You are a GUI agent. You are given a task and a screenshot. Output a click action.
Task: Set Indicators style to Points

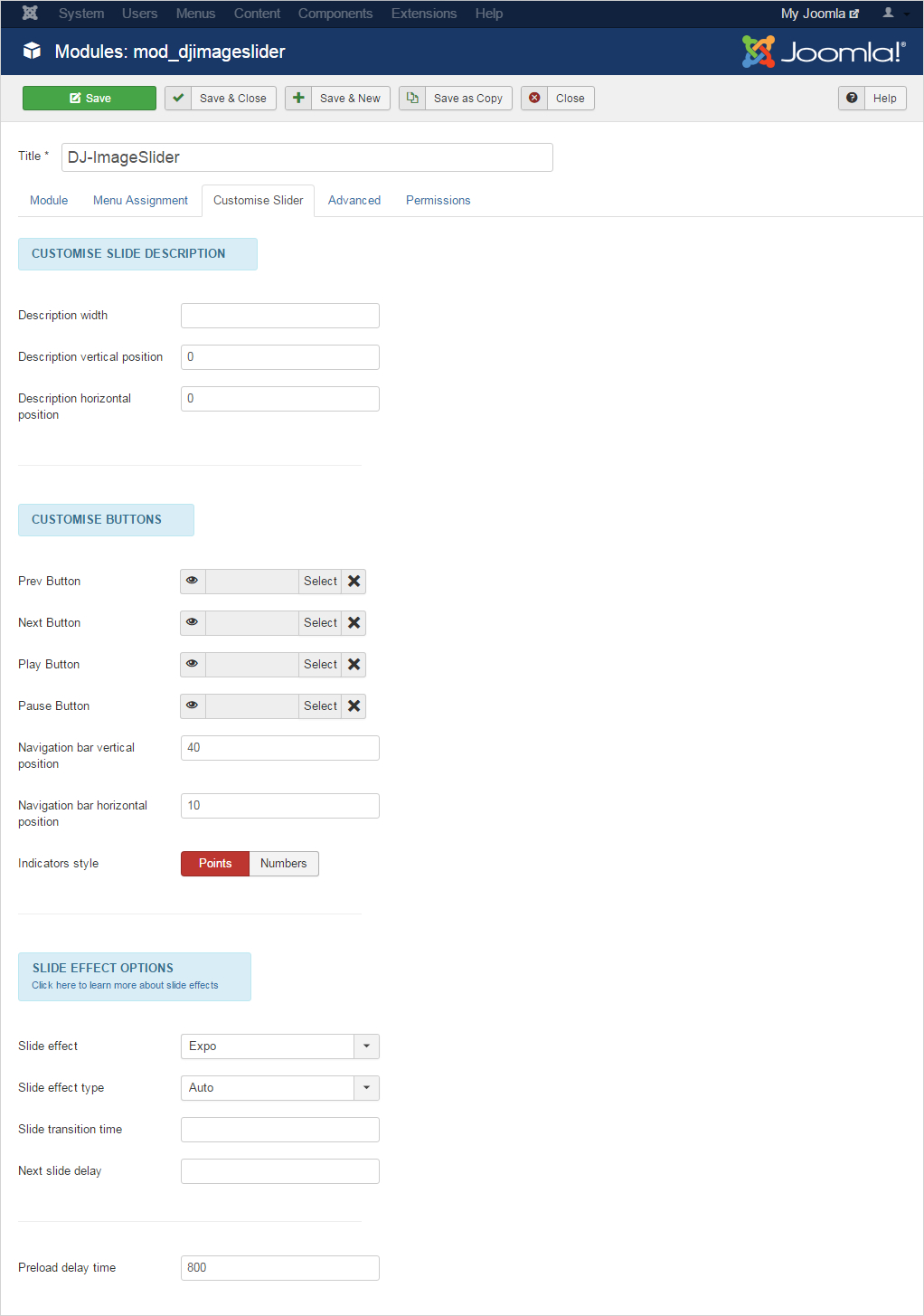pyautogui.click(x=215, y=864)
